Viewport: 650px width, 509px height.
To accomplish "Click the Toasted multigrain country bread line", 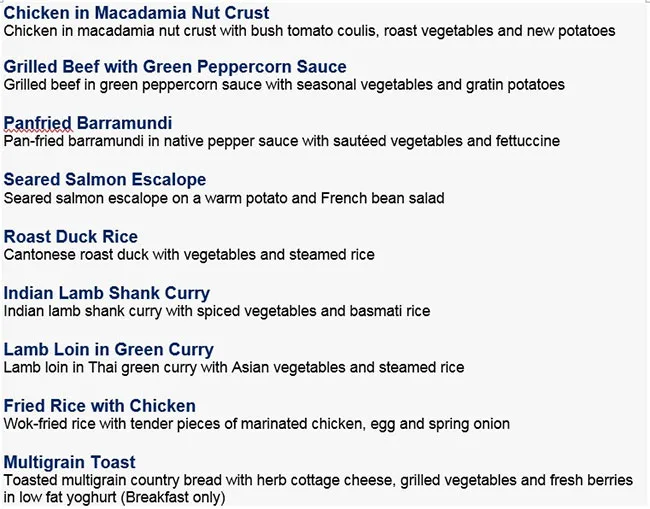I will [x=318, y=481].
